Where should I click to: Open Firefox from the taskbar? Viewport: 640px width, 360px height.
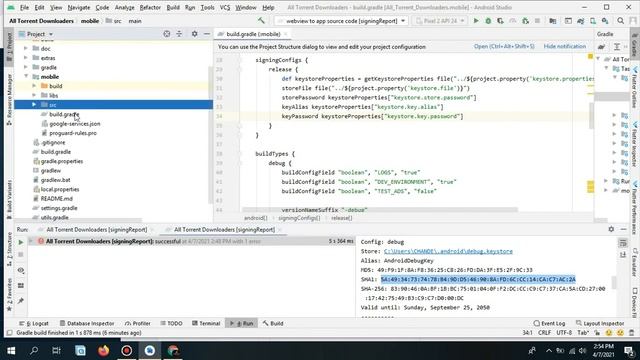pos(103,351)
